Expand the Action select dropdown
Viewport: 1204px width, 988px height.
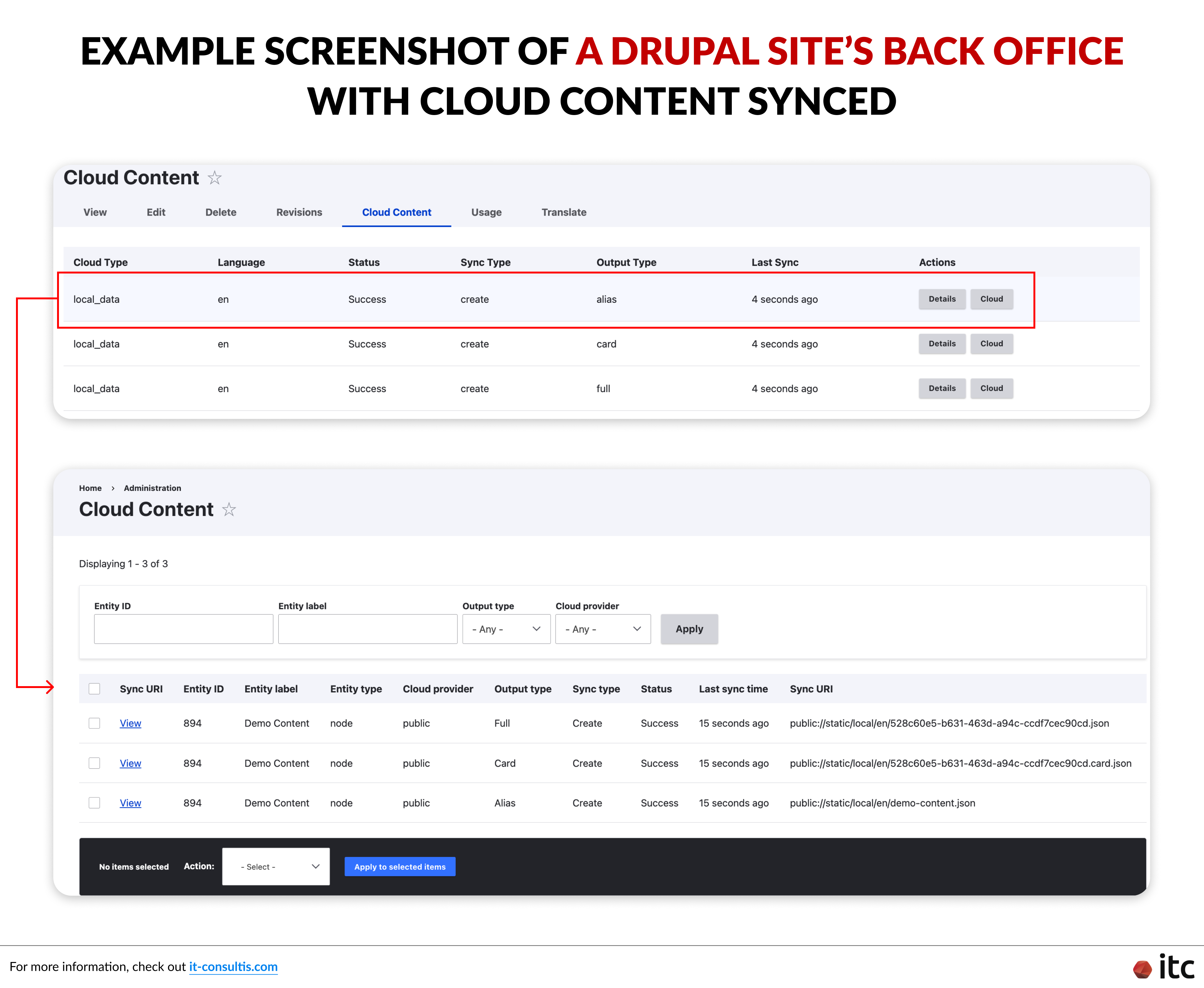276,866
